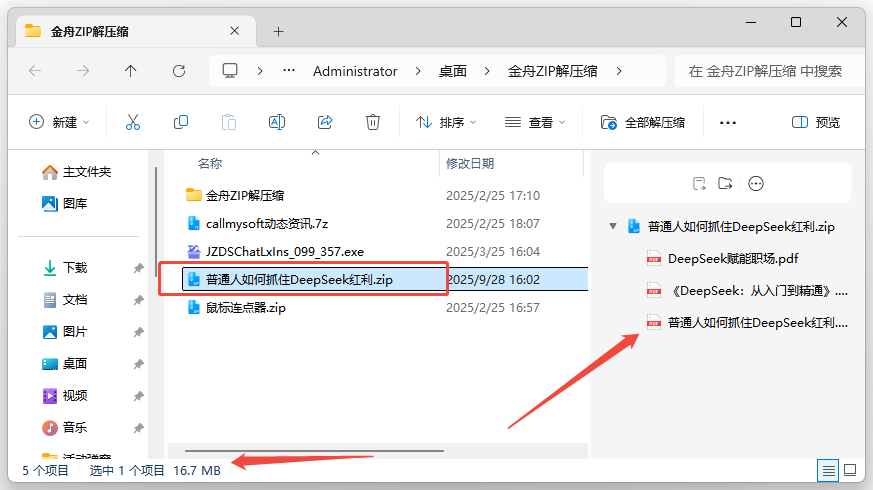Click the sidebar vertical scrollbar
873x490 pixels.
156,223
